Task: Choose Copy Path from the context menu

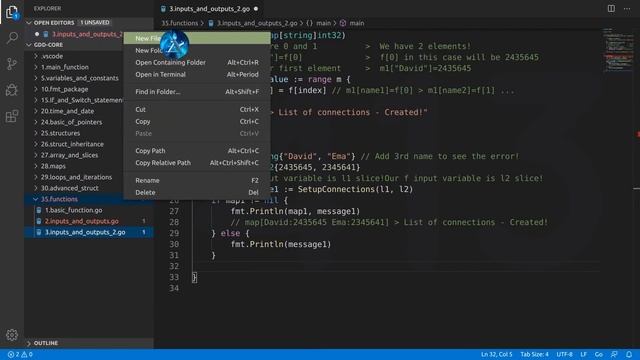Action: click(x=197, y=151)
